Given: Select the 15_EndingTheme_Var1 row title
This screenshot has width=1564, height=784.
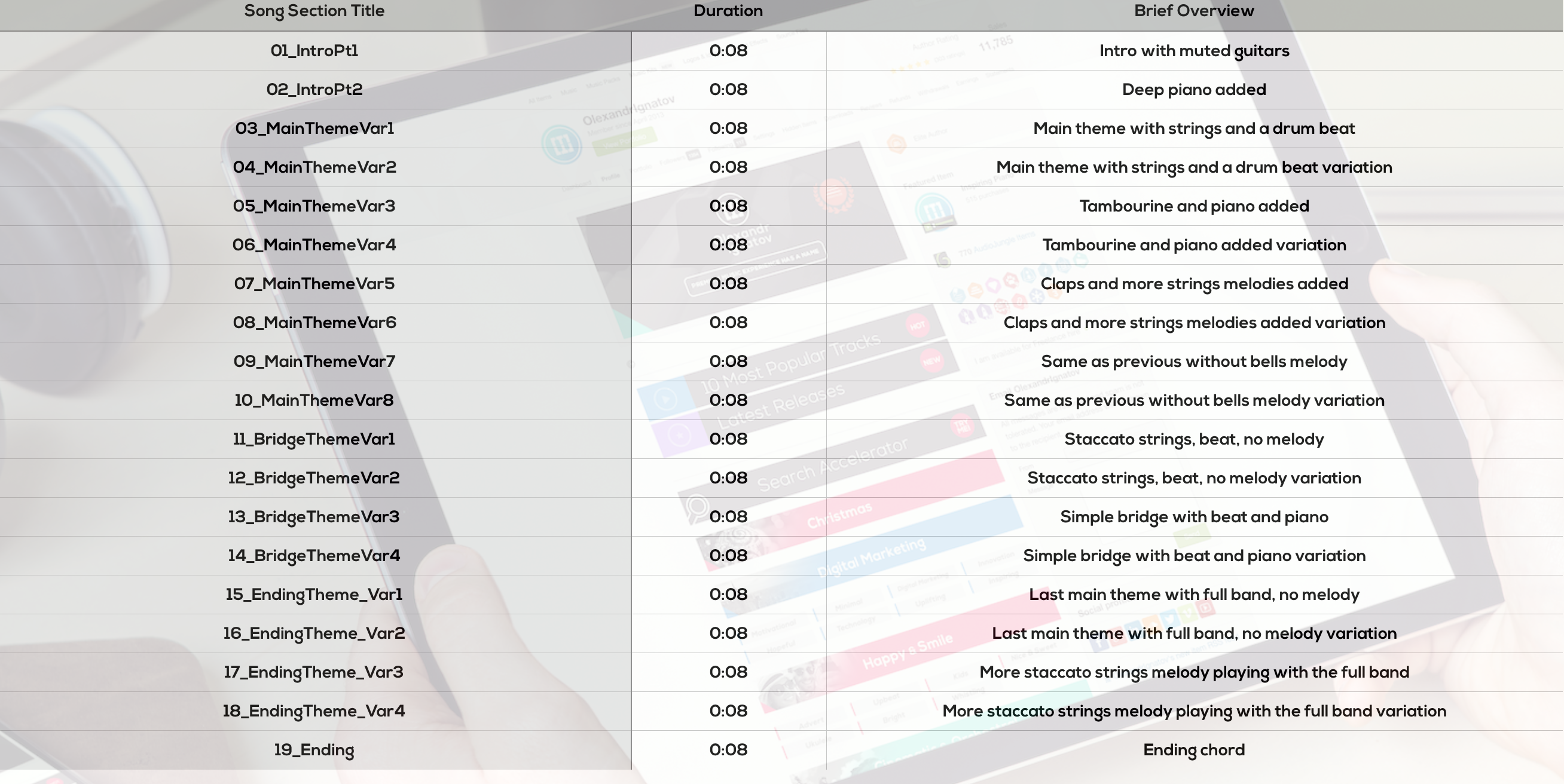Looking at the screenshot, I should (314, 595).
